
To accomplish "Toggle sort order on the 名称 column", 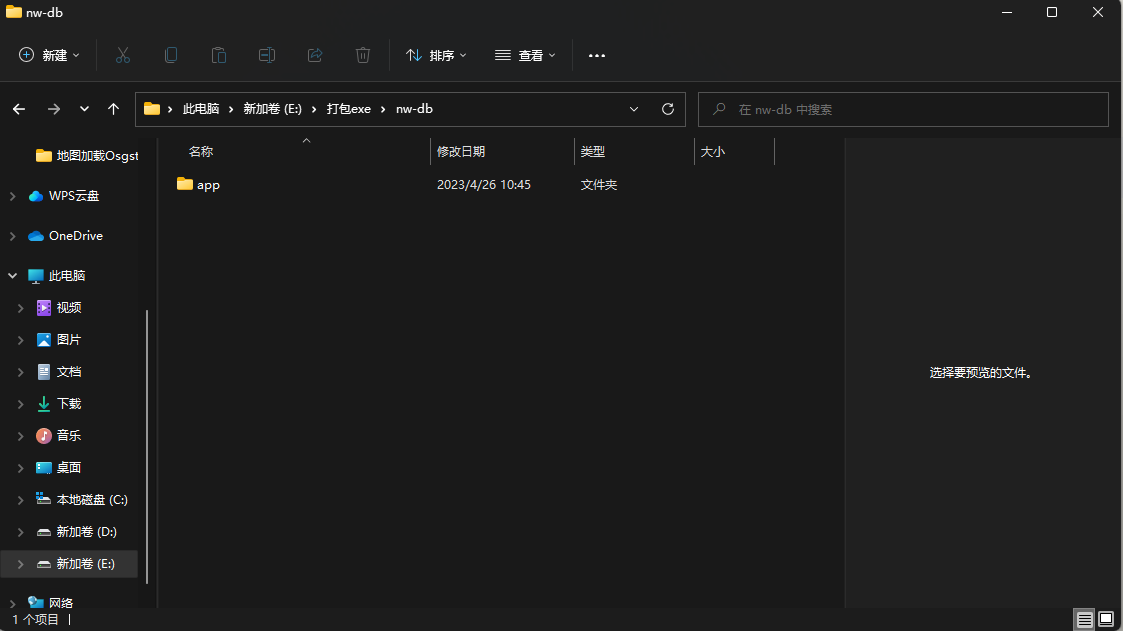I will click(201, 150).
